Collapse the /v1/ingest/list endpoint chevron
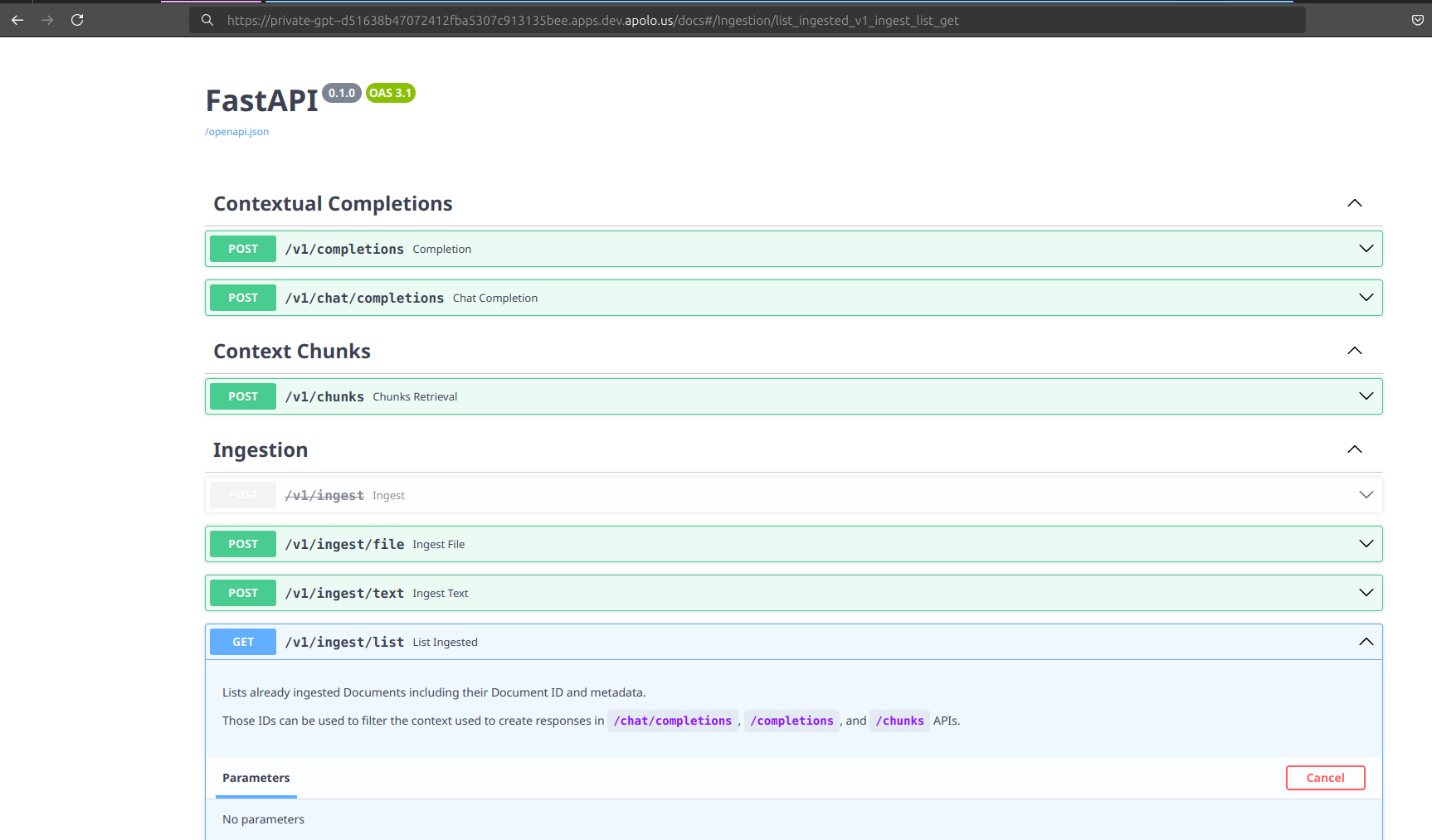The image size is (1432, 840). point(1366,642)
